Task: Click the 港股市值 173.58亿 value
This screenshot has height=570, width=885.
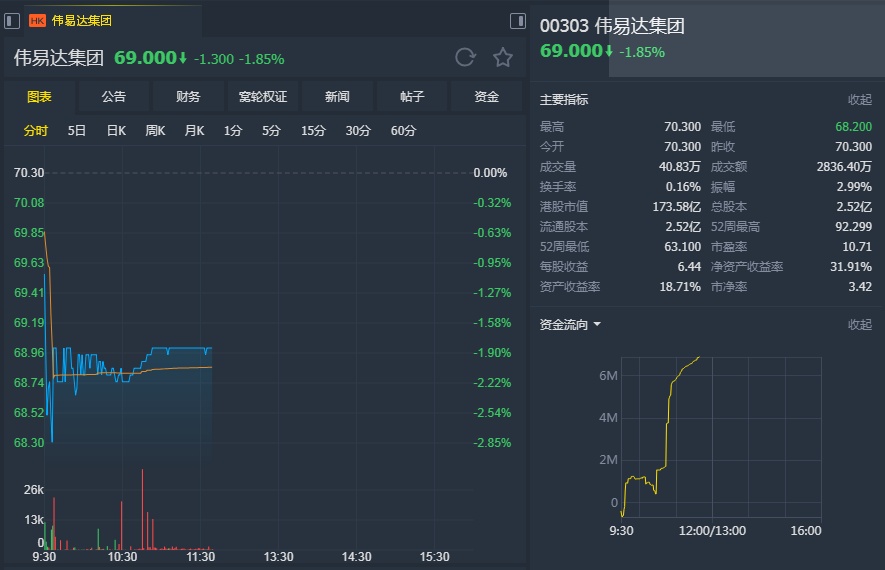Action: point(677,207)
